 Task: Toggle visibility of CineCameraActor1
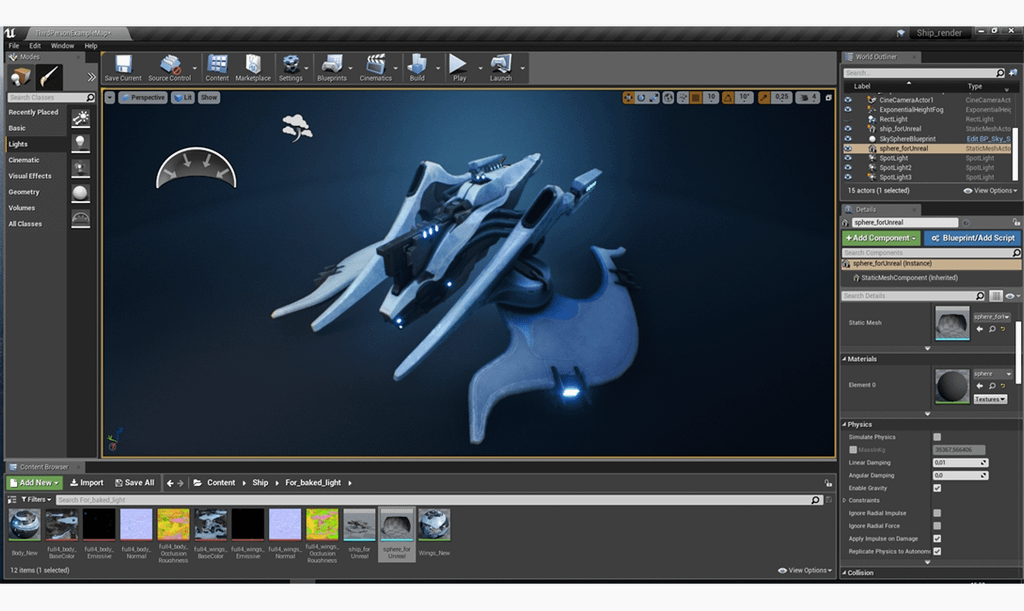tap(848, 100)
